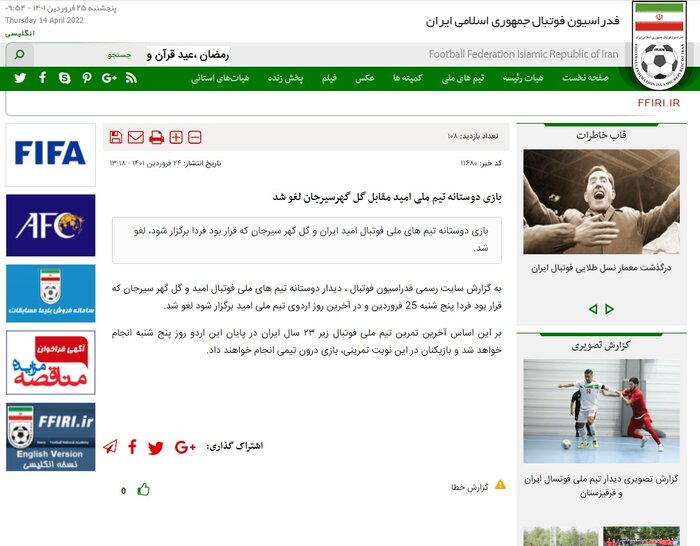Print the article with printer icon
Image resolution: width=700 pixels, height=546 pixels.
click(x=156, y=137)
